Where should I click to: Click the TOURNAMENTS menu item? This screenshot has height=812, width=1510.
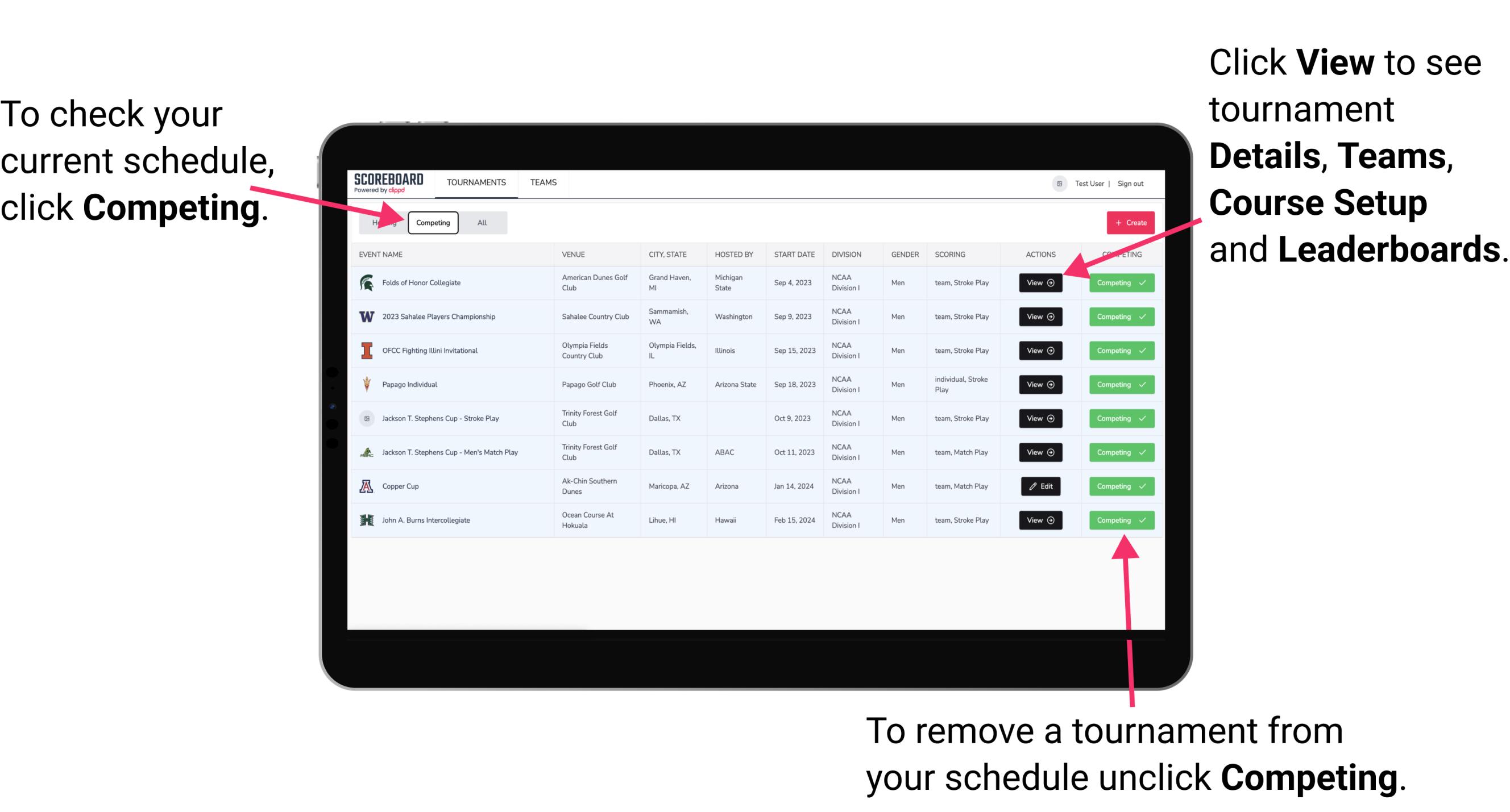pos(477,182)
